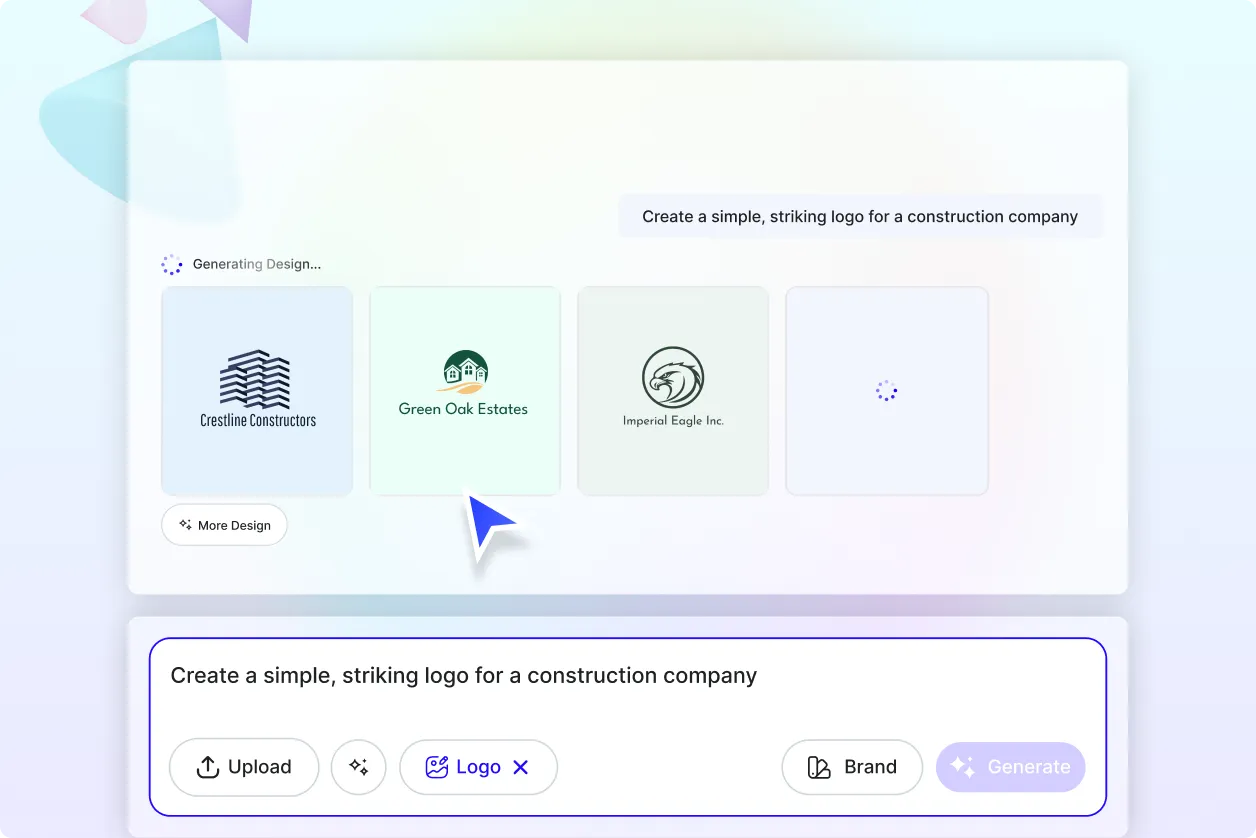
Task: Click the More Design button
Action: coord(224,524)
